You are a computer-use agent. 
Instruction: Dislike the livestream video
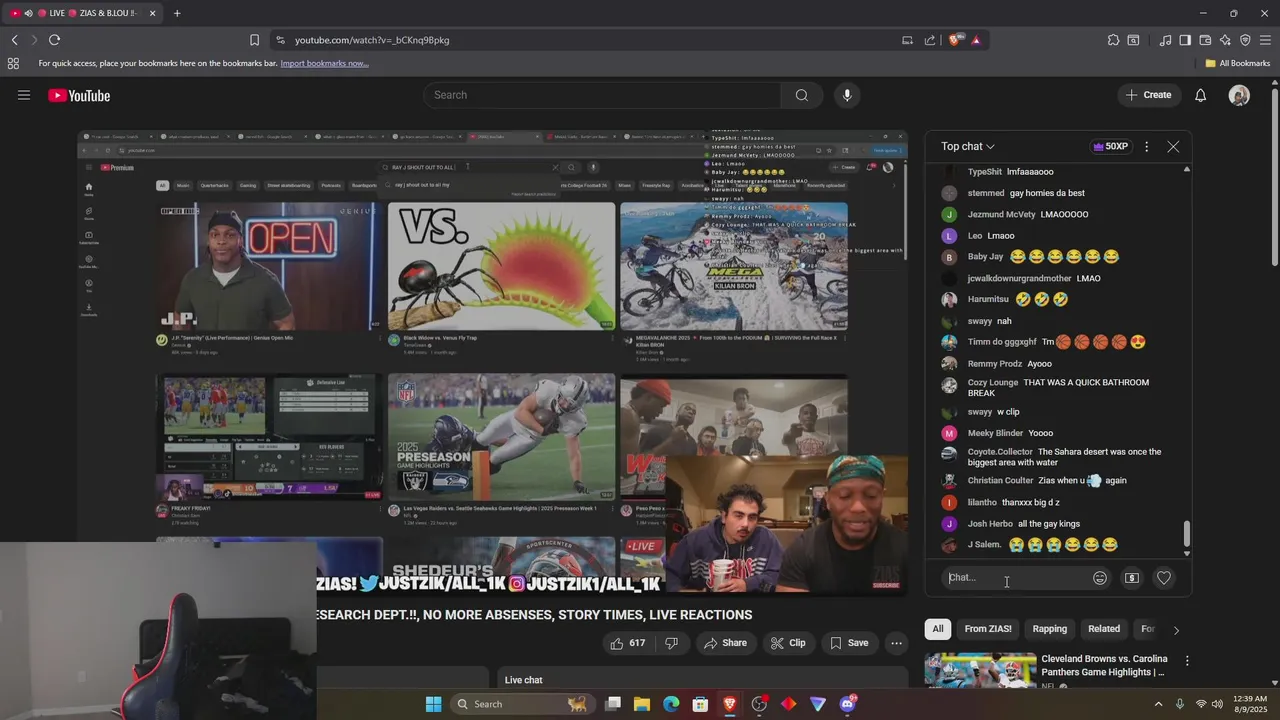(x=672, y=643)
